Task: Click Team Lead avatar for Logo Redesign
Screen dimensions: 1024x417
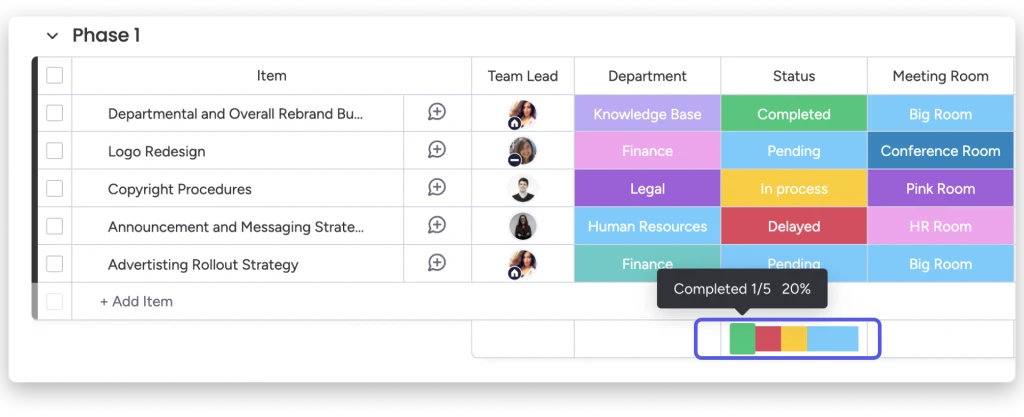Action: tap(522, 151)
